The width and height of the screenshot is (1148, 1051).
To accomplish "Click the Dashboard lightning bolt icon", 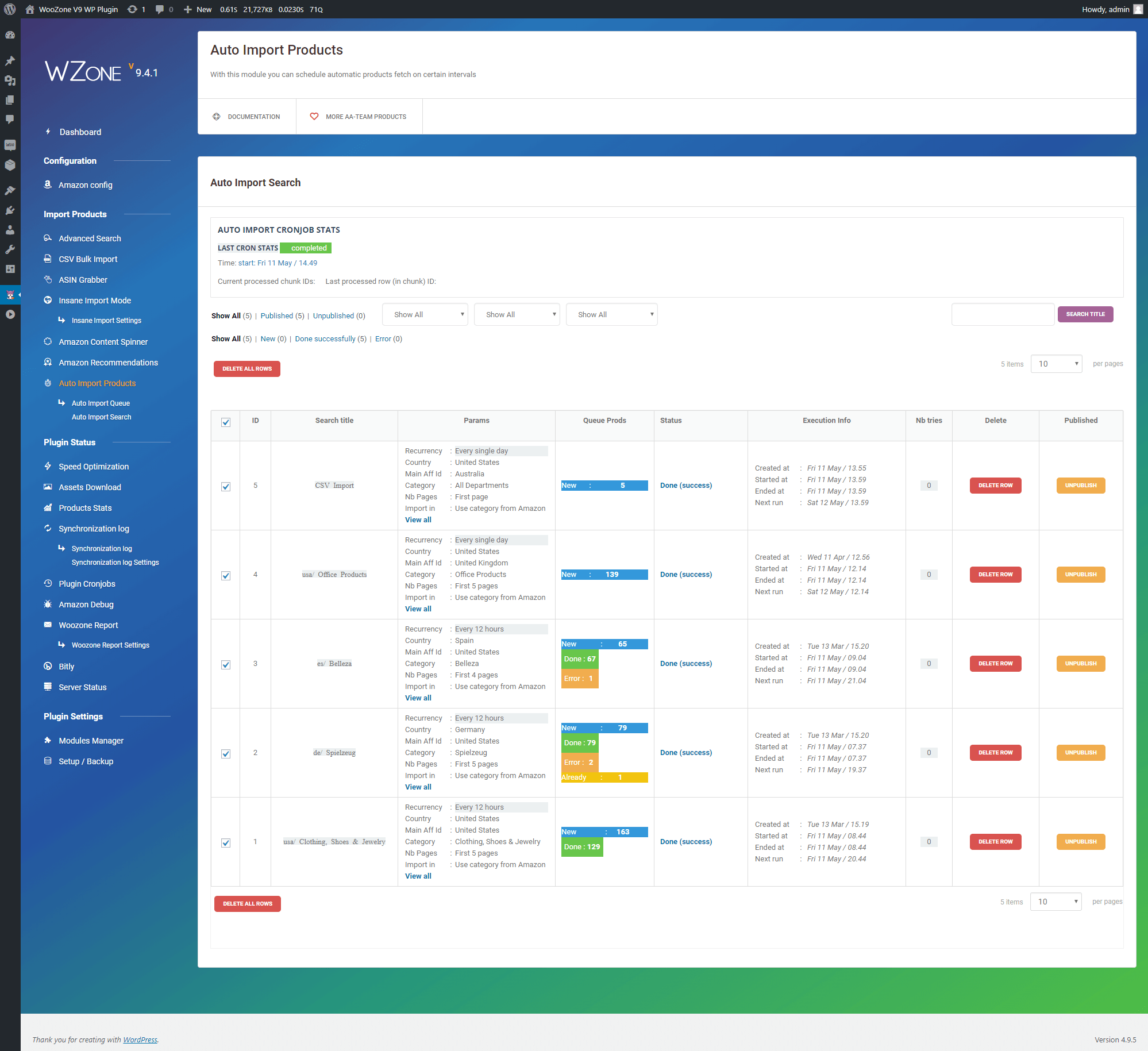I will 48,132.
